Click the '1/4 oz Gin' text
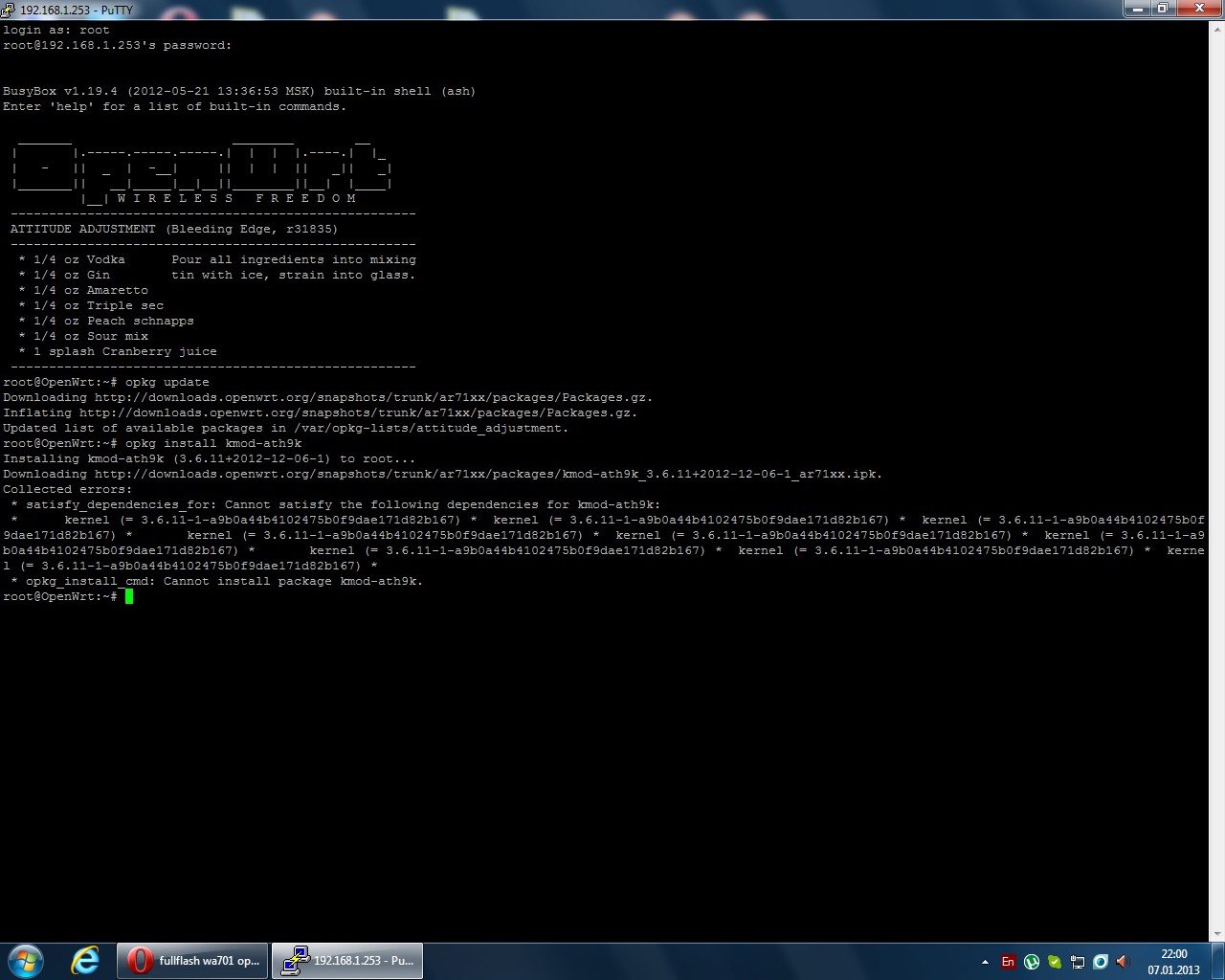 pos(72,275)
